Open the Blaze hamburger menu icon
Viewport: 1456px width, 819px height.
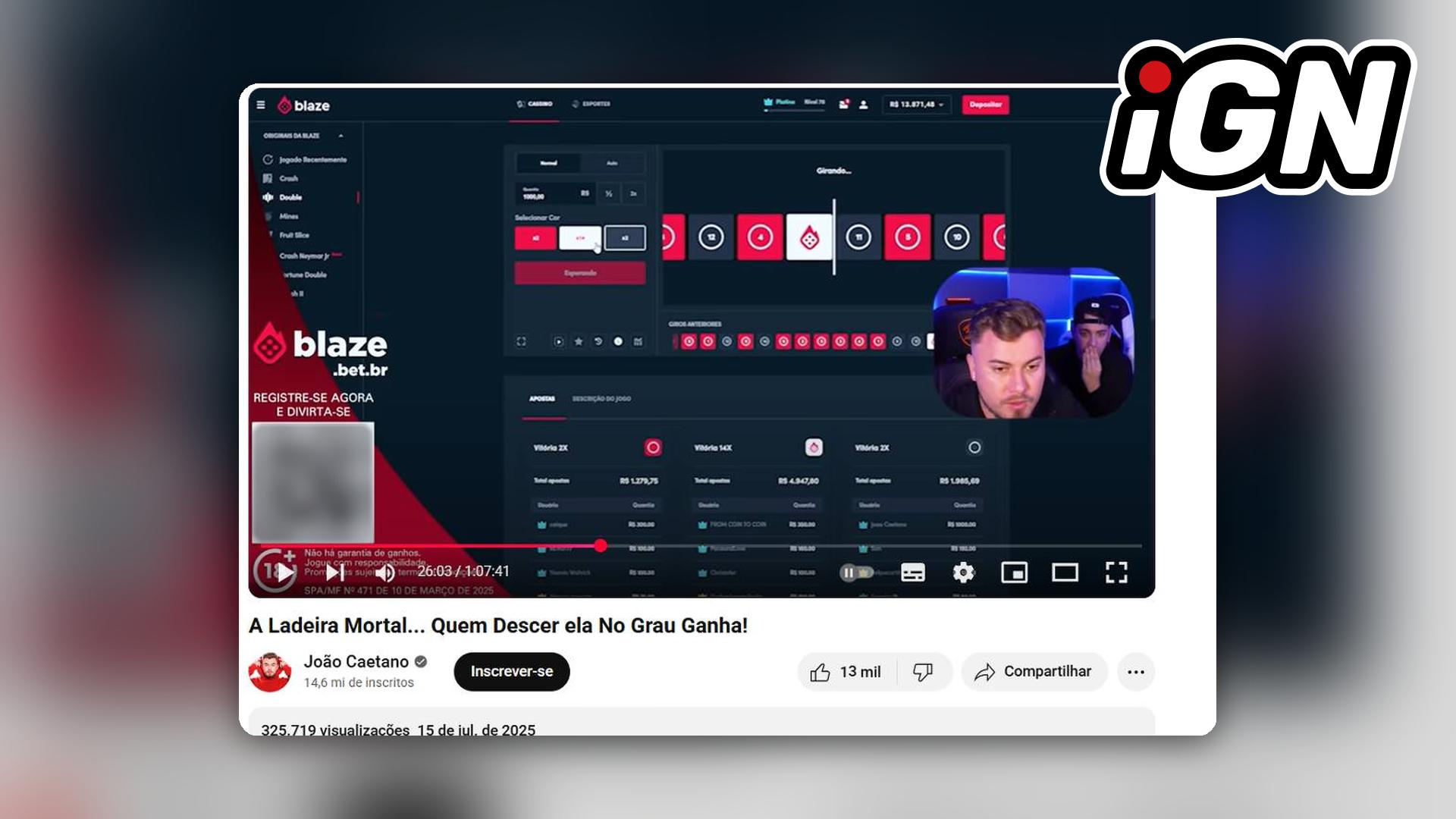[261, 105]
